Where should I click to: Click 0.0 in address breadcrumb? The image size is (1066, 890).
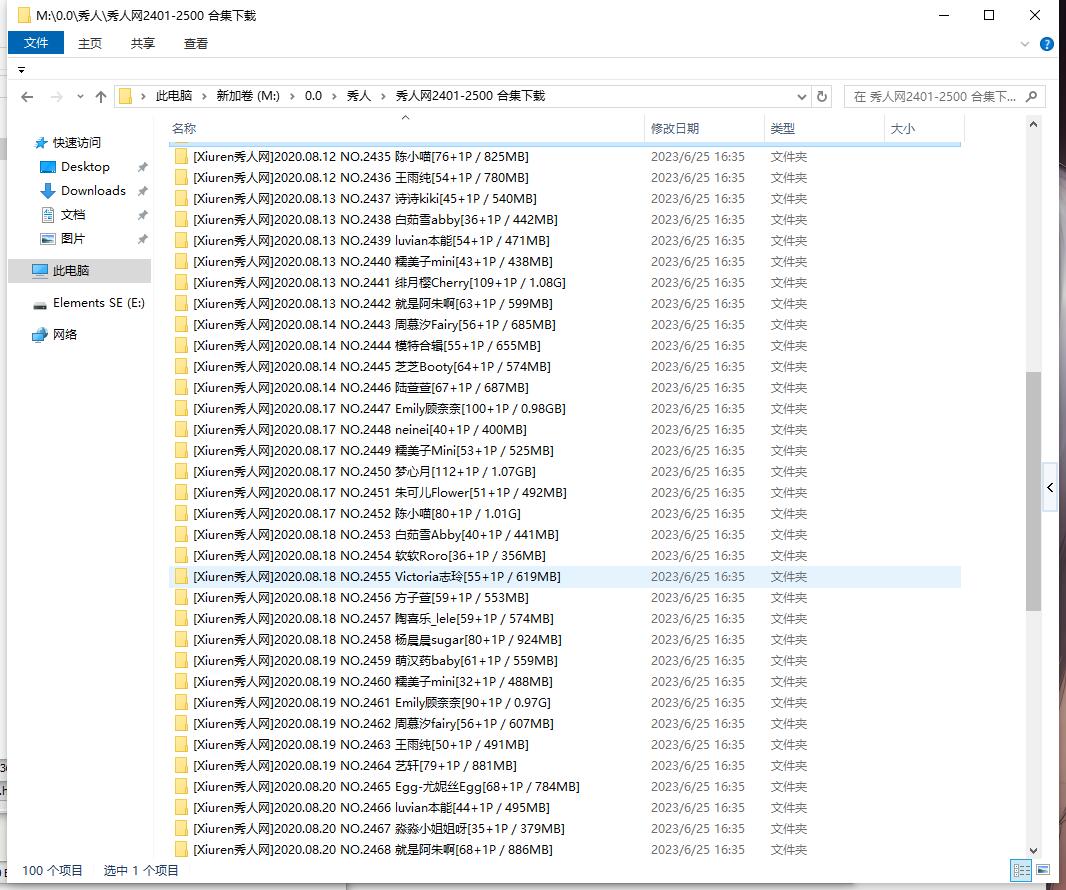click(x=313, y=96)
